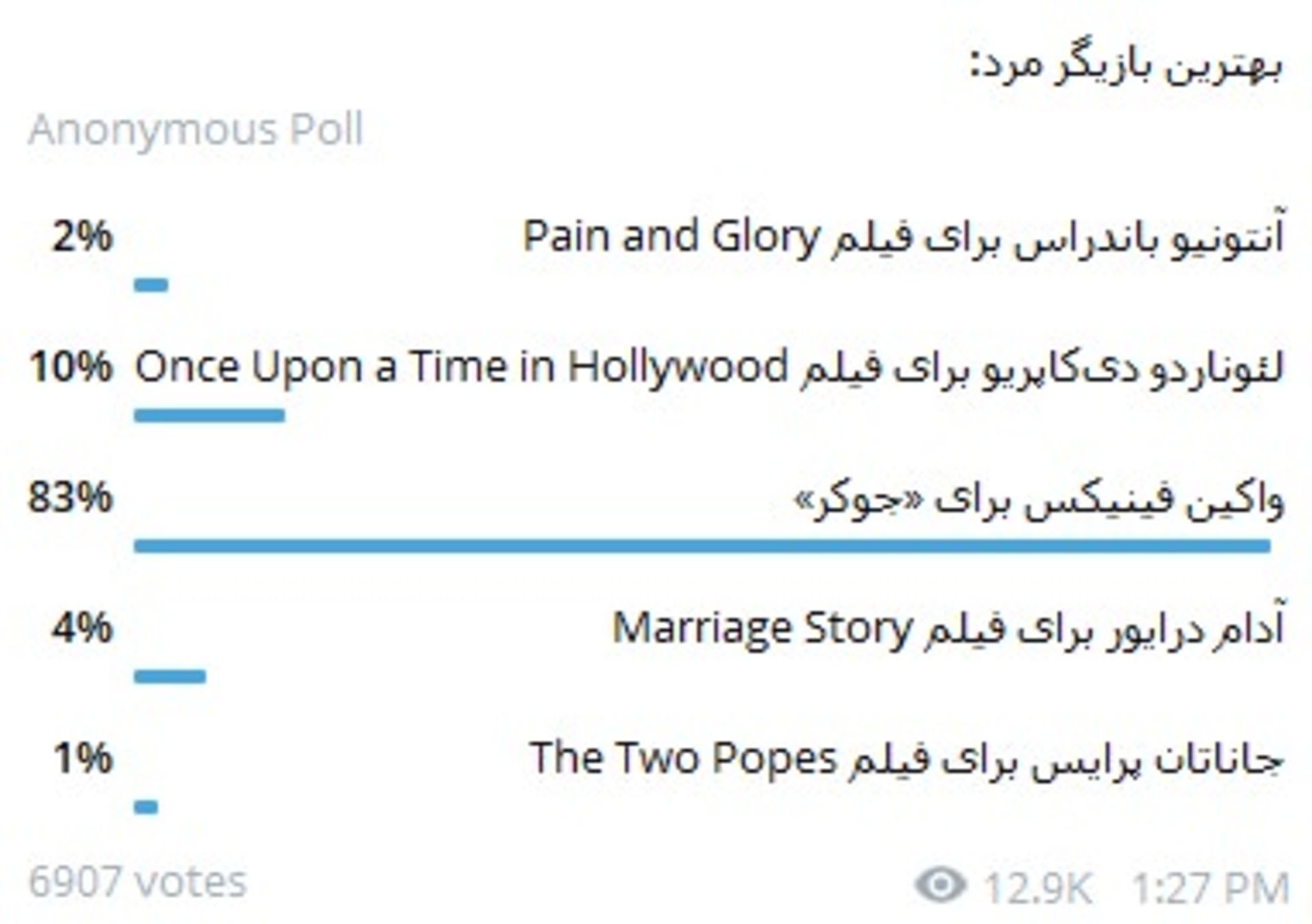The image size is (1312, 924).
Task: Click the Anonymous Poll label
Action: (x=195, y=129)
